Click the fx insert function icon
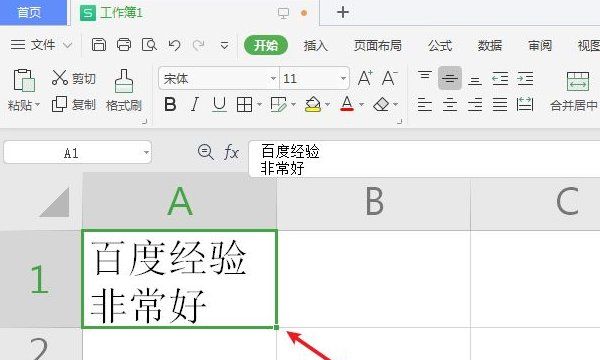 click(x=231, y=152)
